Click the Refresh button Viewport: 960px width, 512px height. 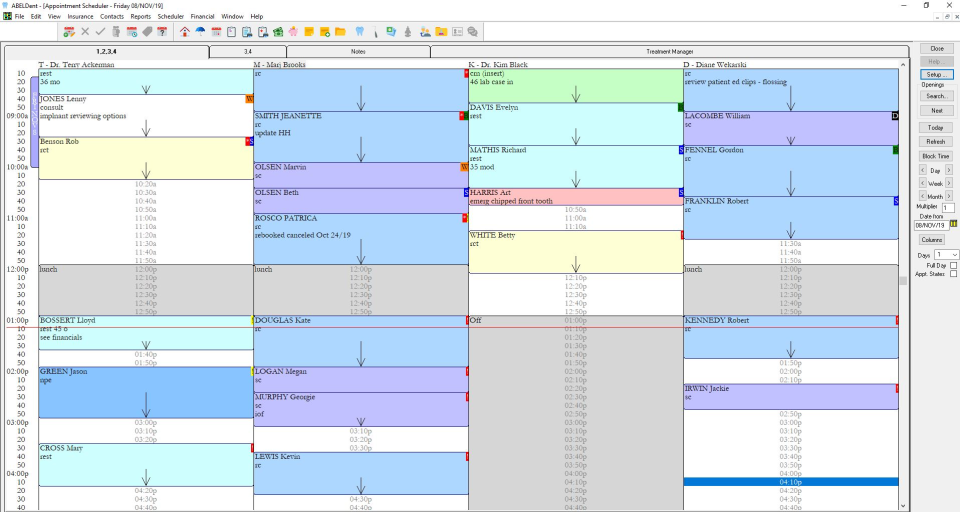(x=936, y=141)
